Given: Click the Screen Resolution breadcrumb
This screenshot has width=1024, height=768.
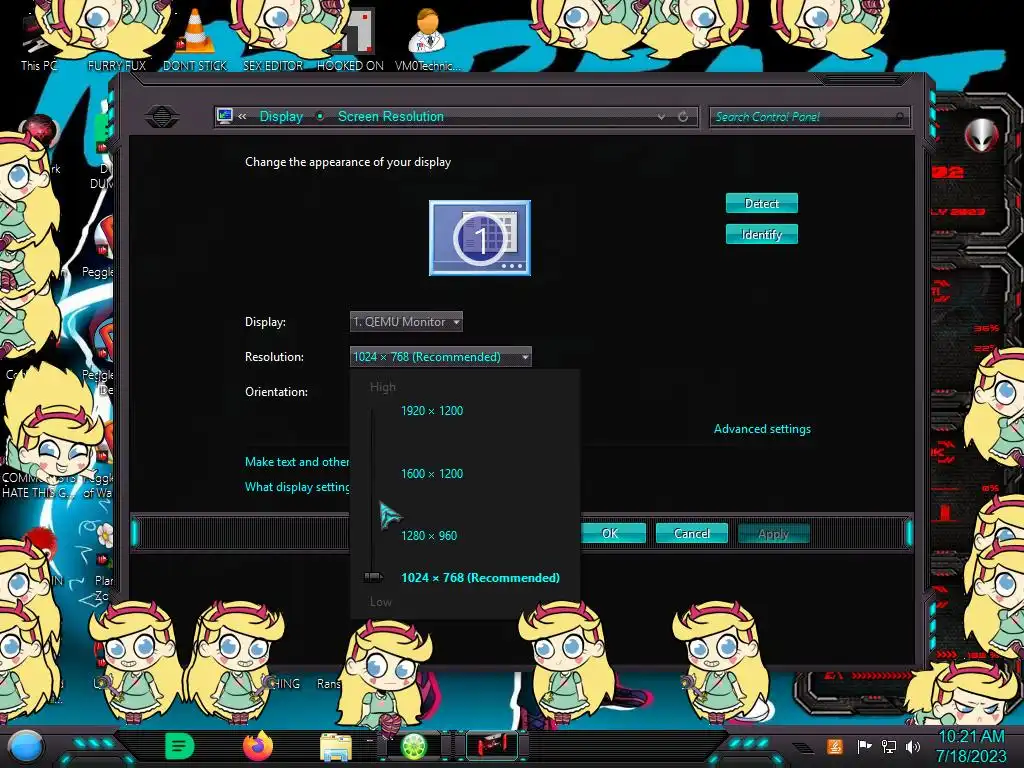Looking at the screenshot, I should point(391,116).
